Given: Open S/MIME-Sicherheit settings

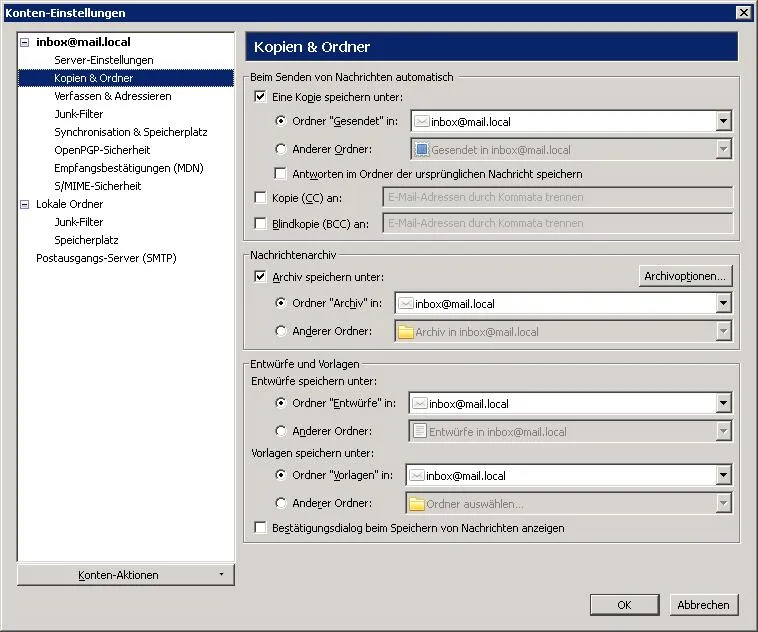Looking at the screenshot, I should [x=98, y=186].
